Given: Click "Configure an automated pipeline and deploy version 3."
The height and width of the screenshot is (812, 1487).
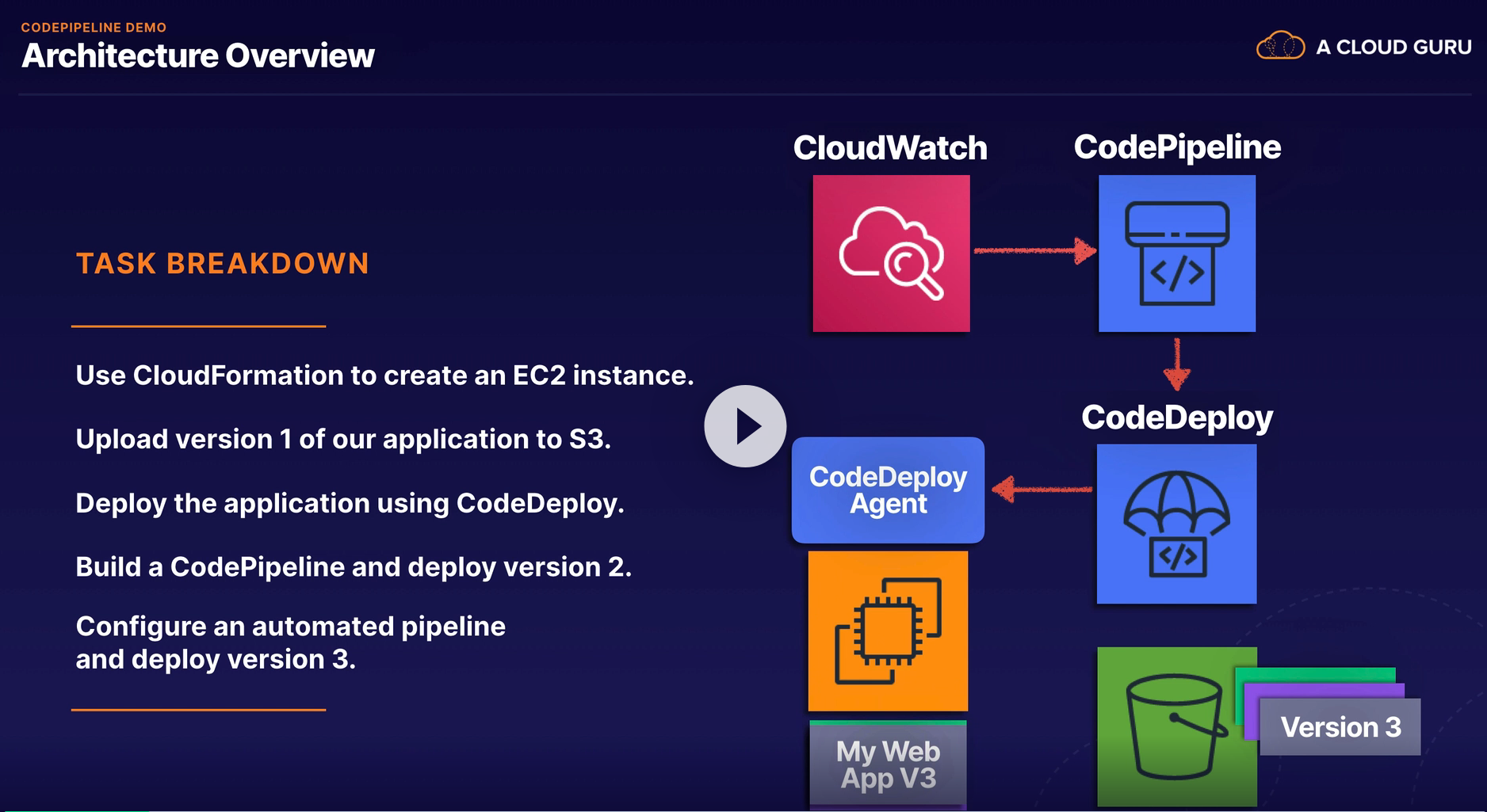Looking at the screenshot, I should [x=291, y=642].
